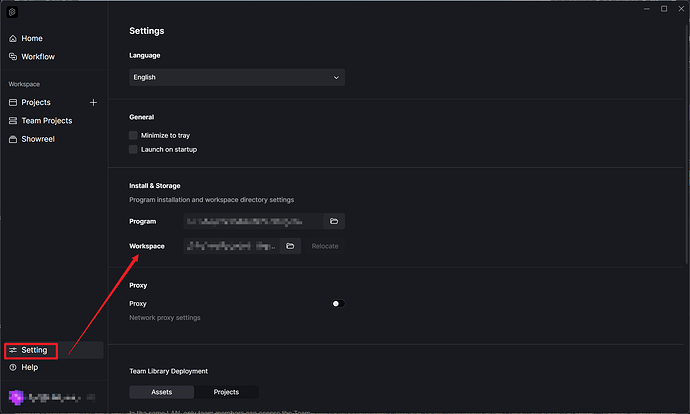Expand the Language dropdown
Image resolution: width=690 pixels, height=414 pixels.
tap(236, 77)
